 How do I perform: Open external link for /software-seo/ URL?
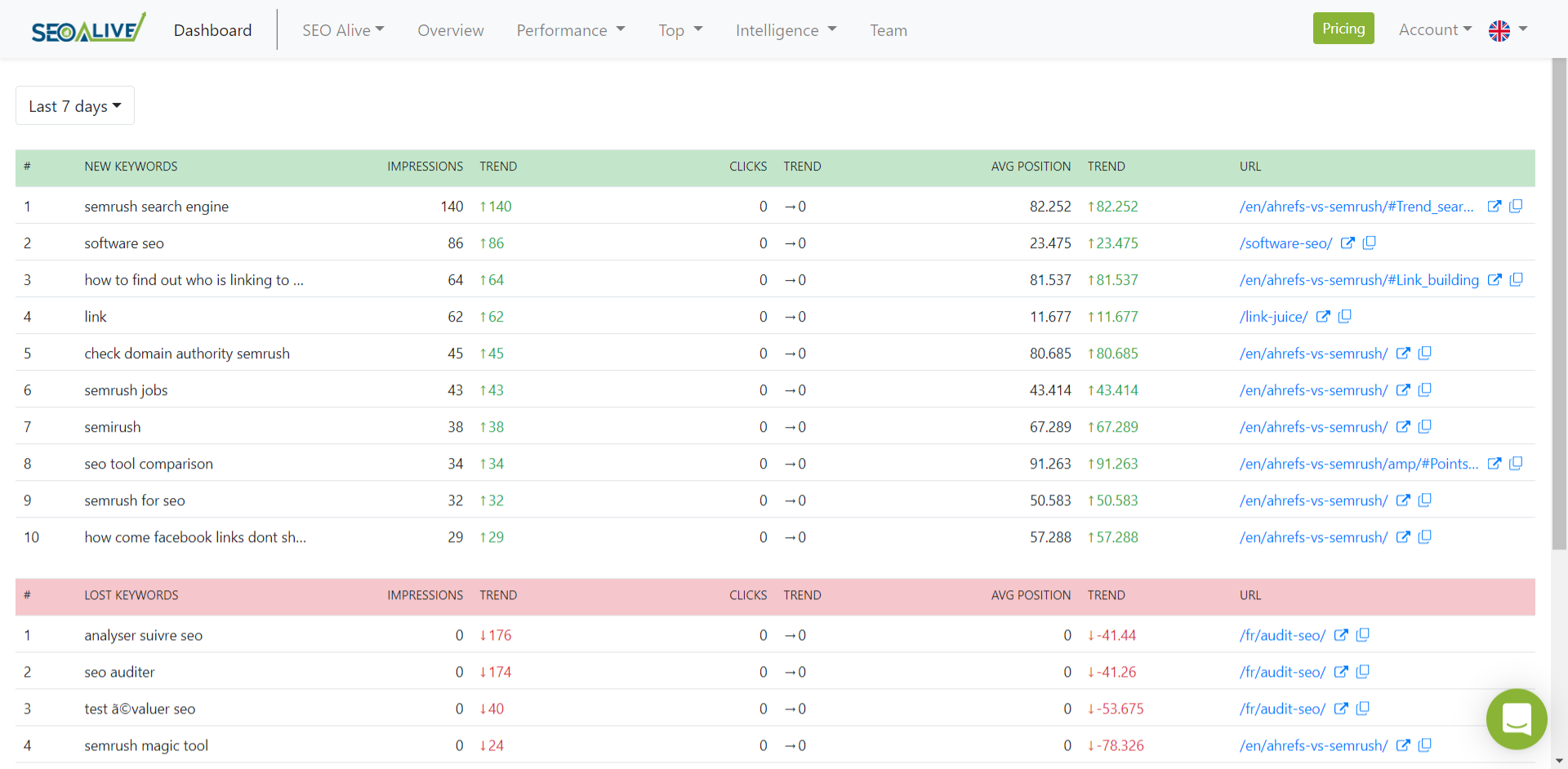[1347, 242]
